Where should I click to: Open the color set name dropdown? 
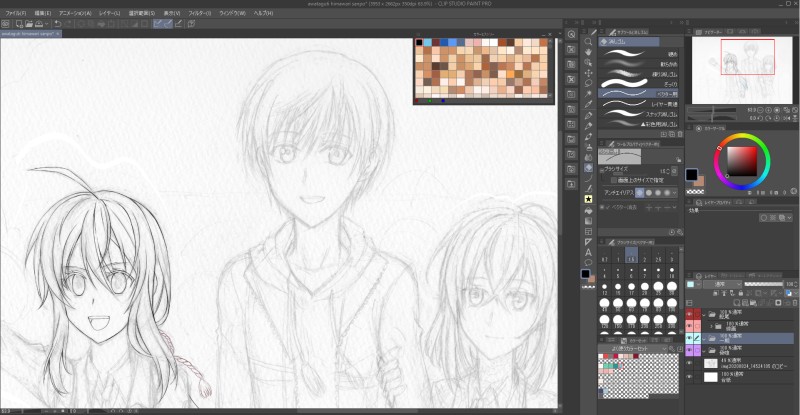[633, 349]
